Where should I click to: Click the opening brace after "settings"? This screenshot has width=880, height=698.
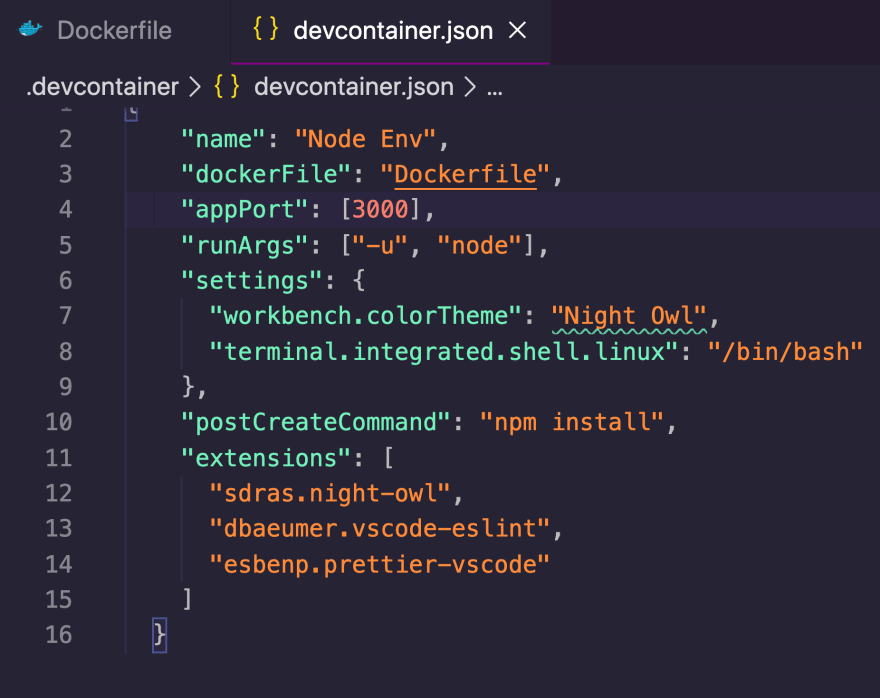(359, 281)
